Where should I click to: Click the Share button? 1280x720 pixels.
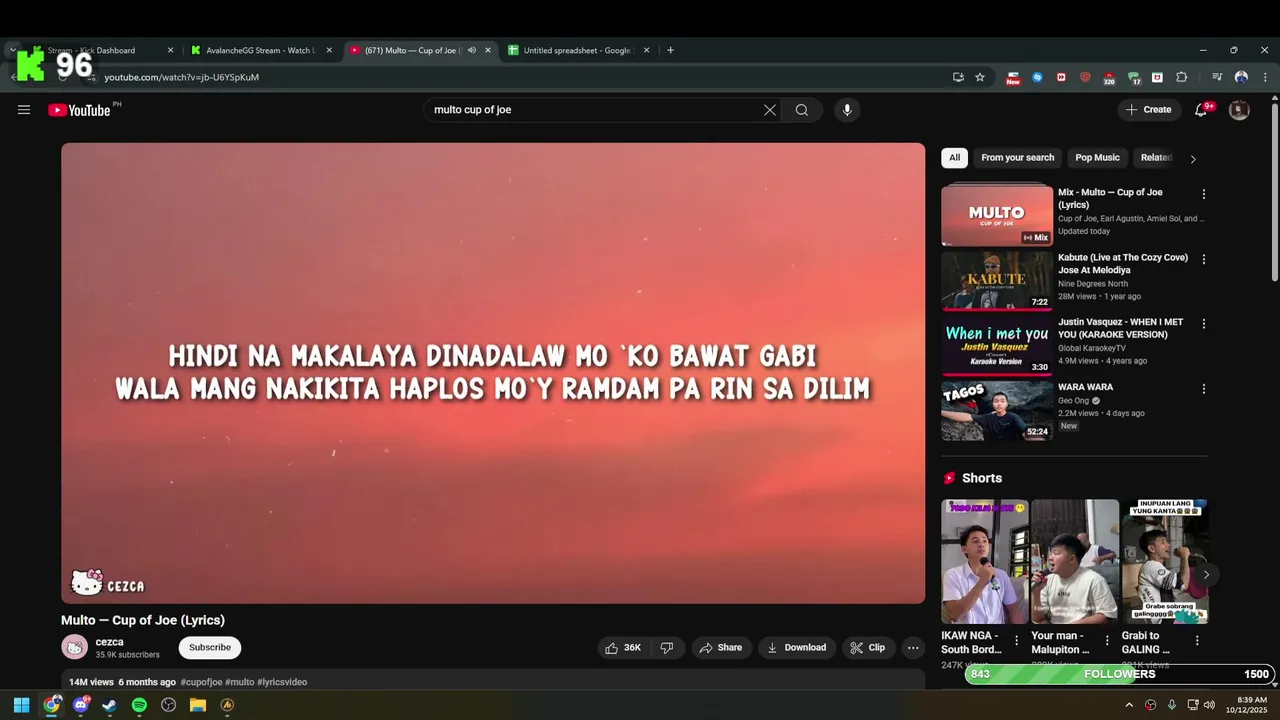point(721,648)
